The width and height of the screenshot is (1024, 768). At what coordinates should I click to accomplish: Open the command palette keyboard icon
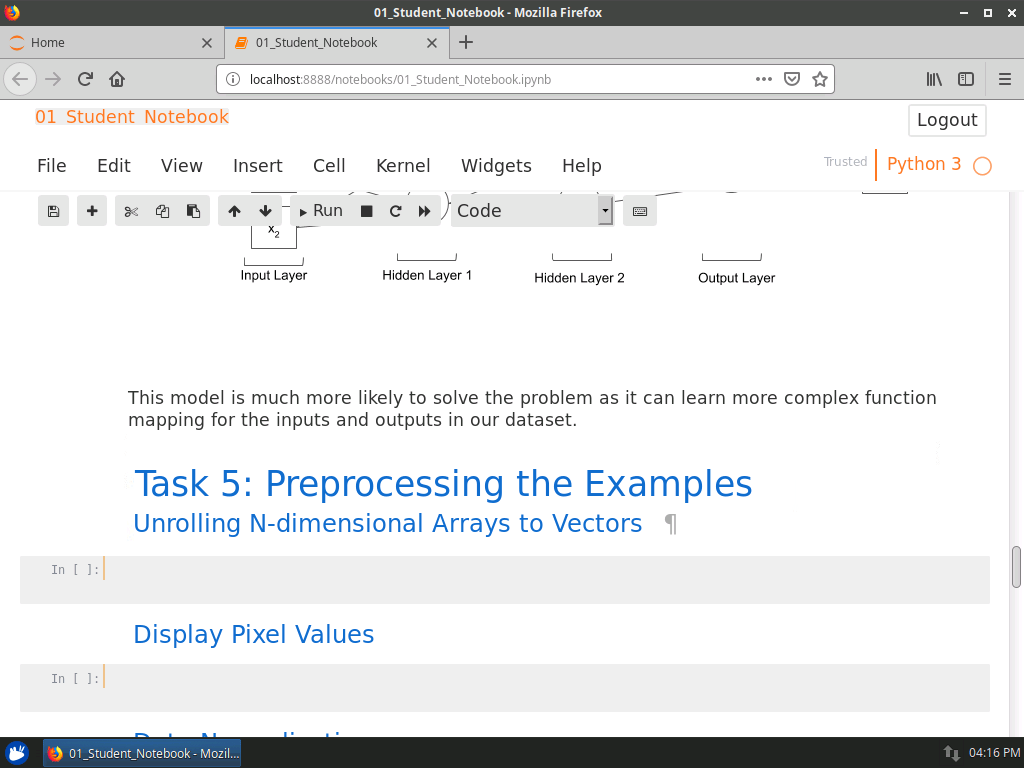pyautogui.click(x=639, y=211)
